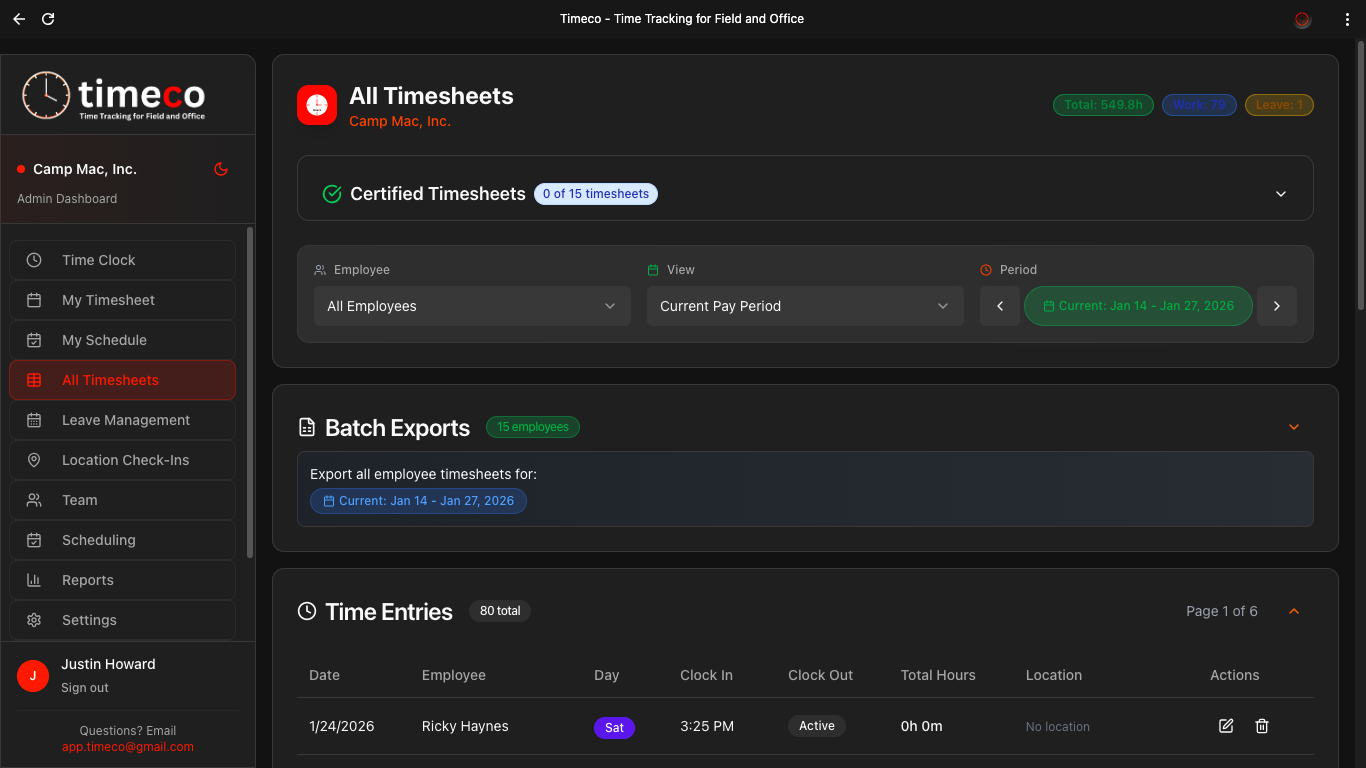Viewport: 1366px width, 768px height.
Task: Click the red Timeco clock badge by All Timesheets
Action: 316,104
